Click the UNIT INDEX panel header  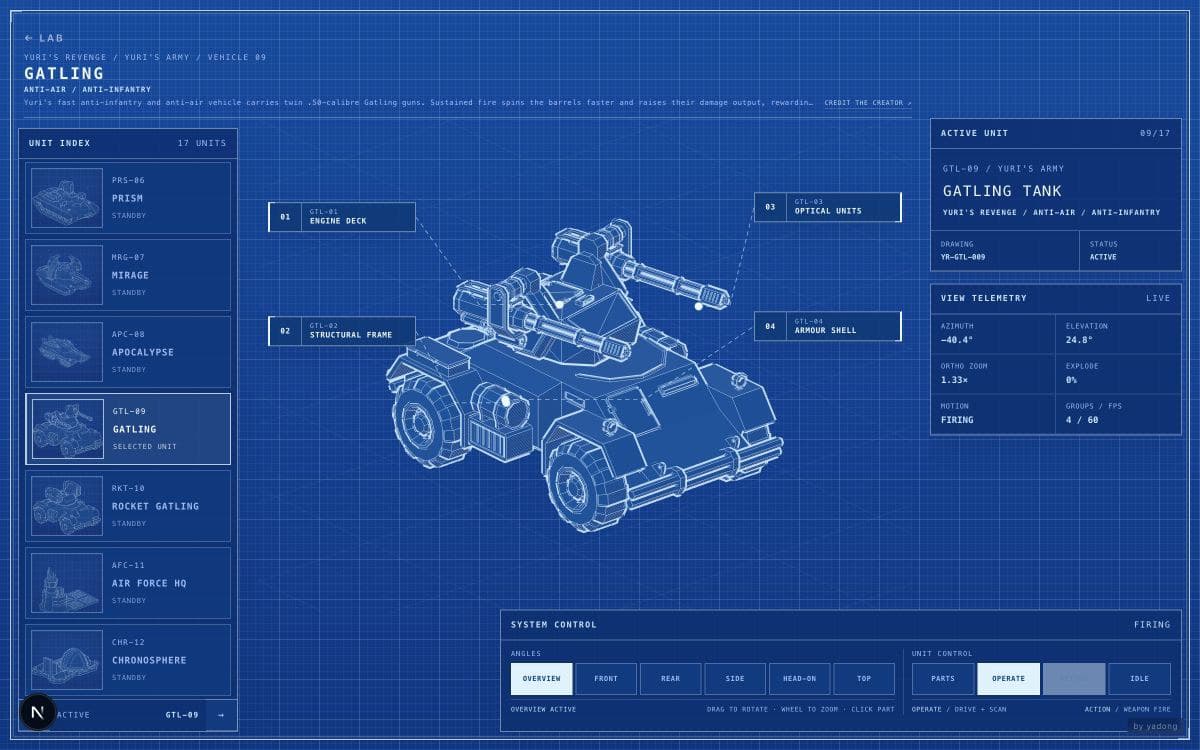(x=128, y=143)
